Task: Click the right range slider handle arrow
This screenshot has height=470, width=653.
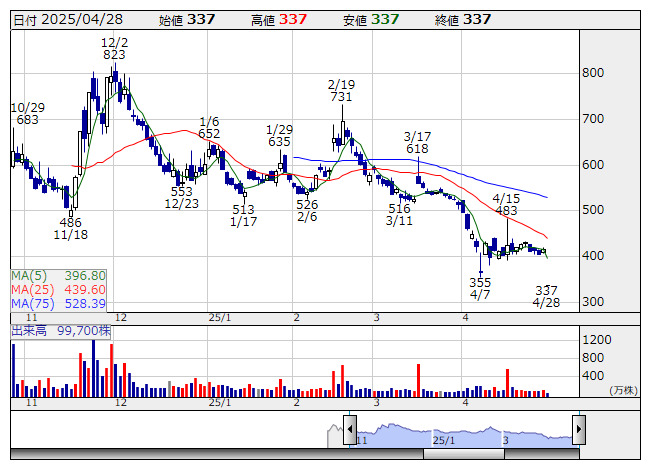Action: pos(579,429)
